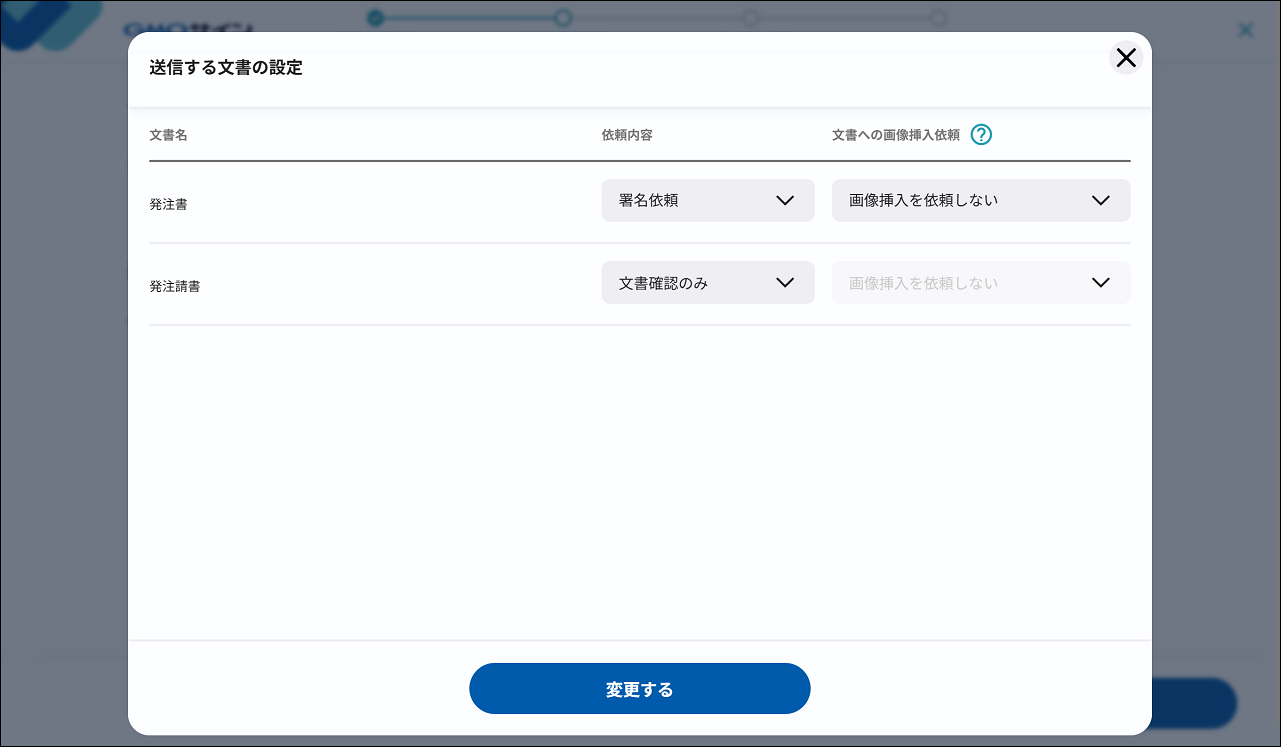Click the dimmed blue button behind the dialog
The width and height of the screenshot is (1281, 747).
coord(1195,702)
